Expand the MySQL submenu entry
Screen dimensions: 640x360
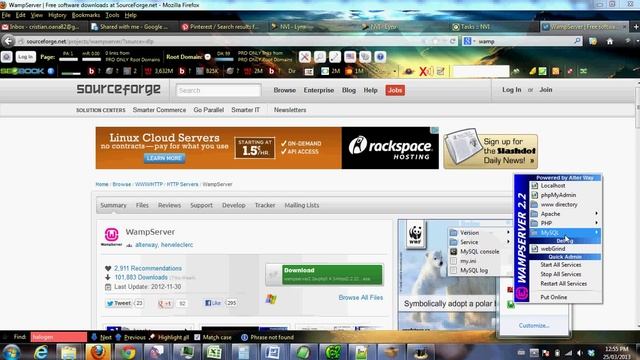[x=565, y=233]
